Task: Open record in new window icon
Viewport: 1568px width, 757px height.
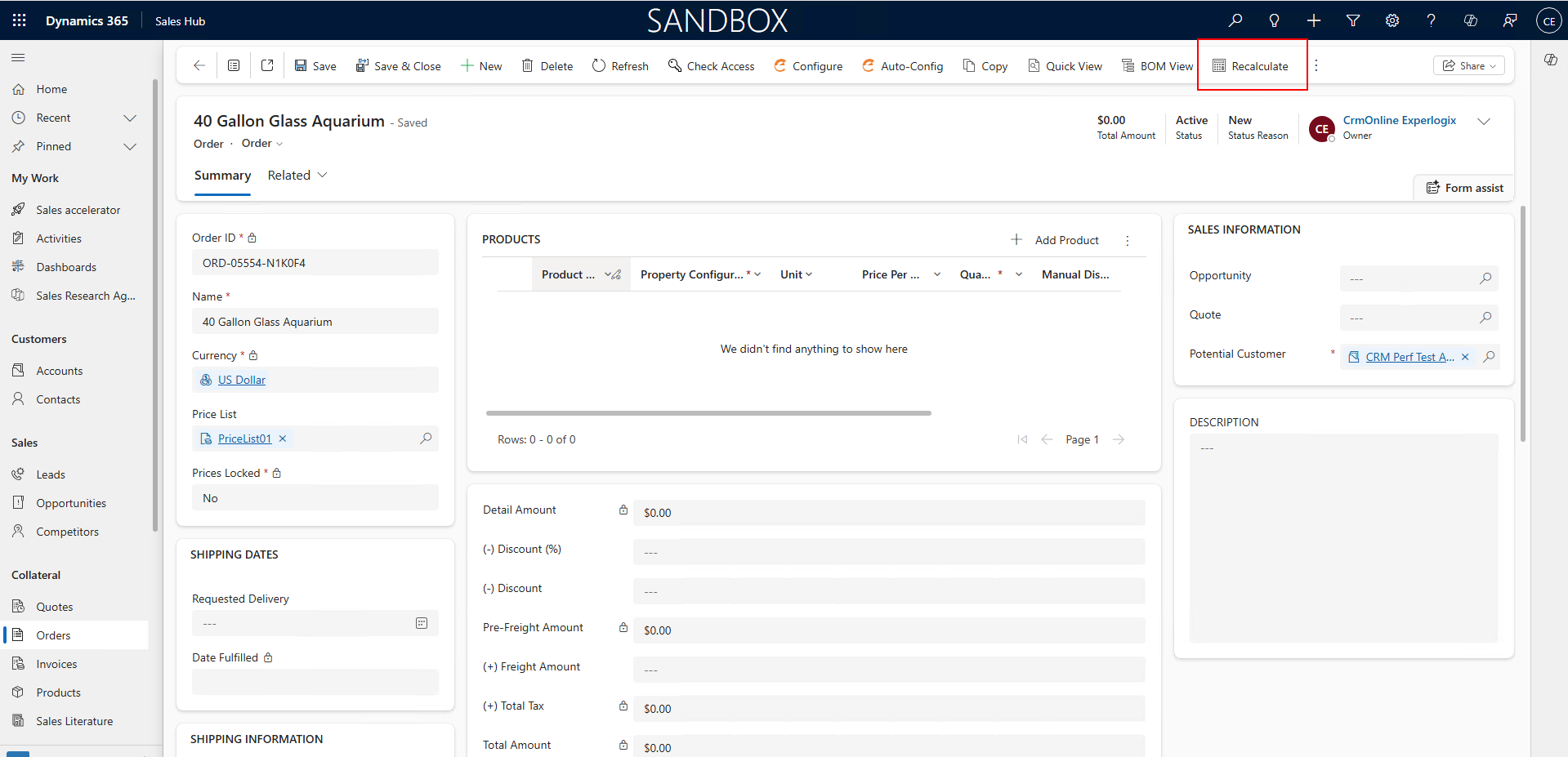Action: tap(267, 65)
